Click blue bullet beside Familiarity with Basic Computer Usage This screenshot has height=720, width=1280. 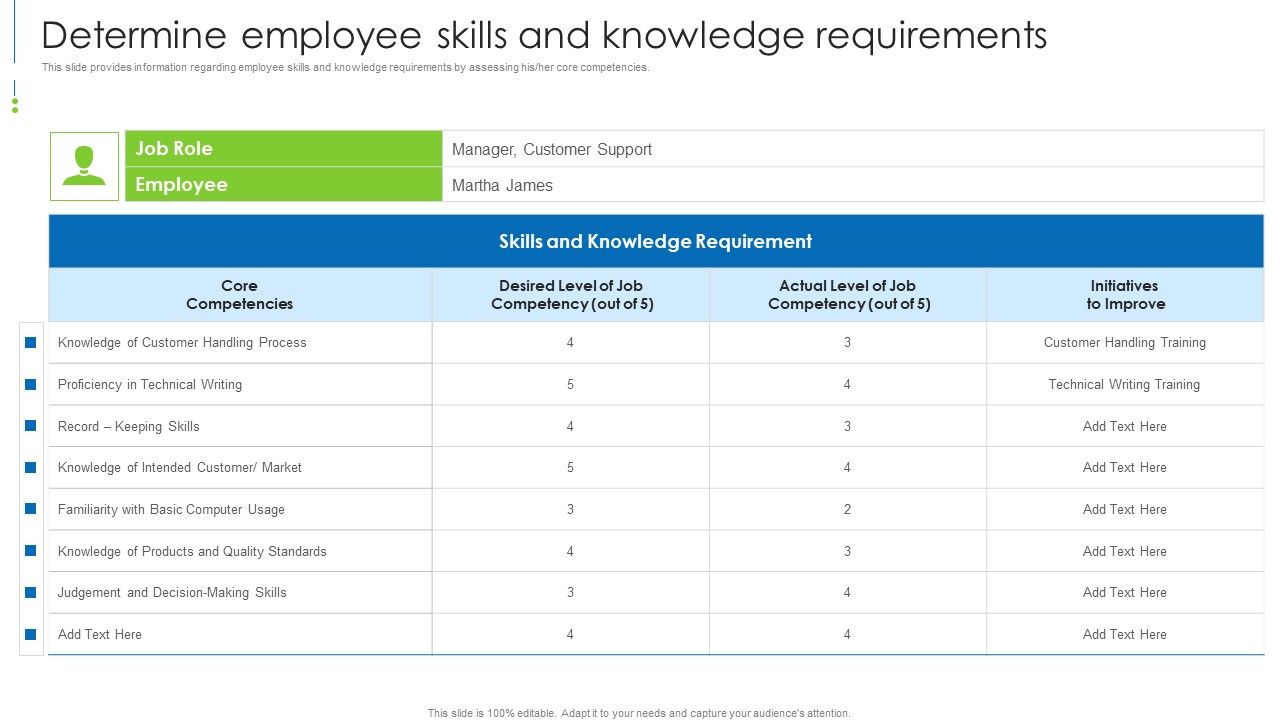pos(31,509)
